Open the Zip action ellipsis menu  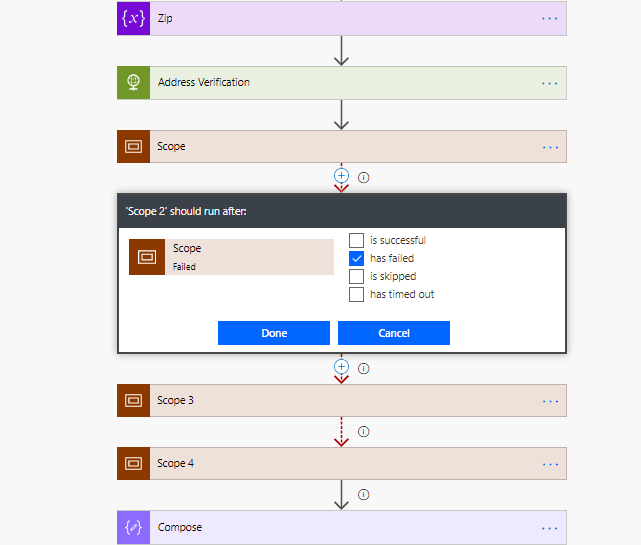tap(549, 18)
